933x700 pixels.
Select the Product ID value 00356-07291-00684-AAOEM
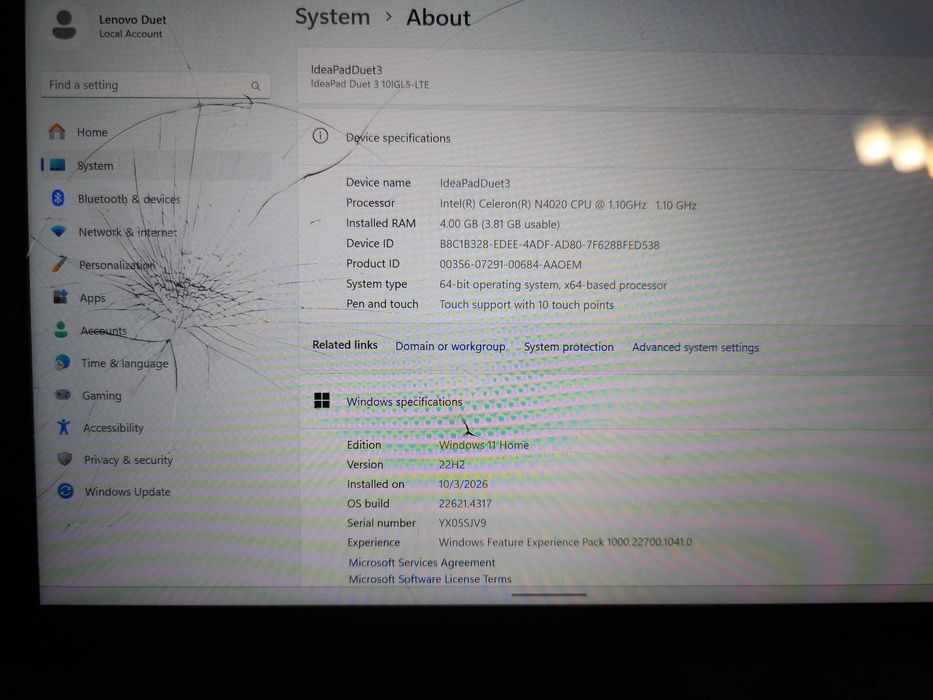pos(510,264)
